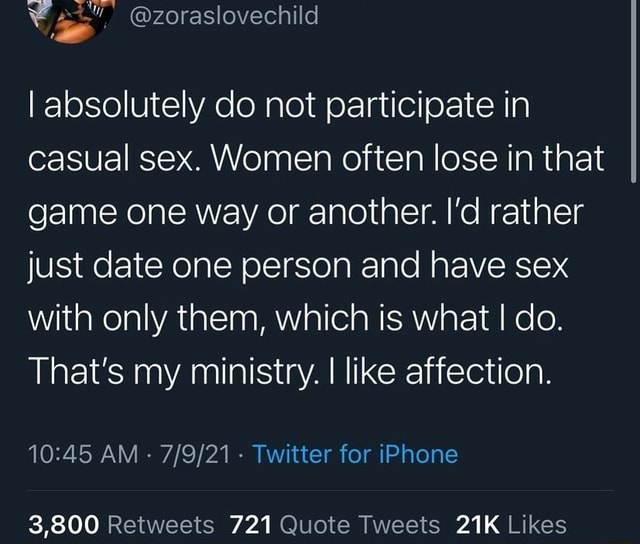Click tweet line starting 'game one way'
This screenshot has height=544, width=640.
point(306,212)
